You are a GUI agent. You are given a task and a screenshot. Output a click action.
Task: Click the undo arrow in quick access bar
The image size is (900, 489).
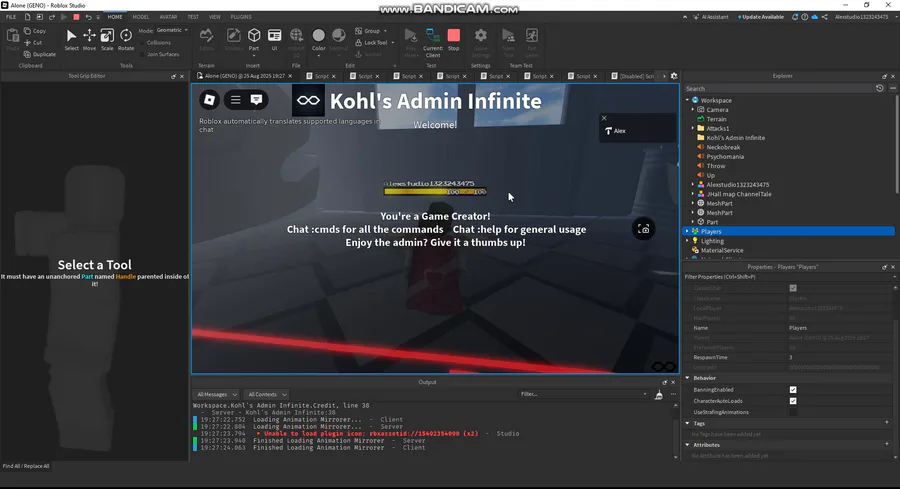(x=88, y=17)
